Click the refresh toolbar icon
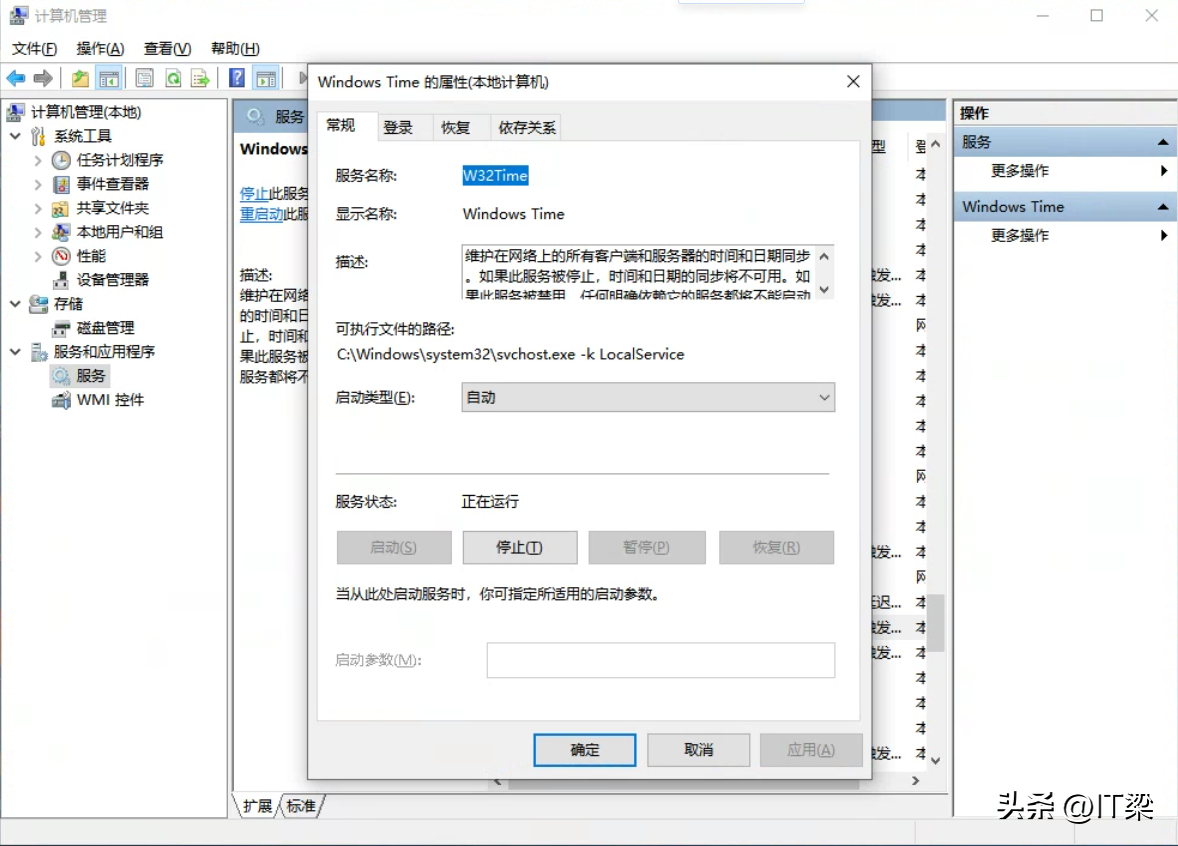 click(173, 78)
